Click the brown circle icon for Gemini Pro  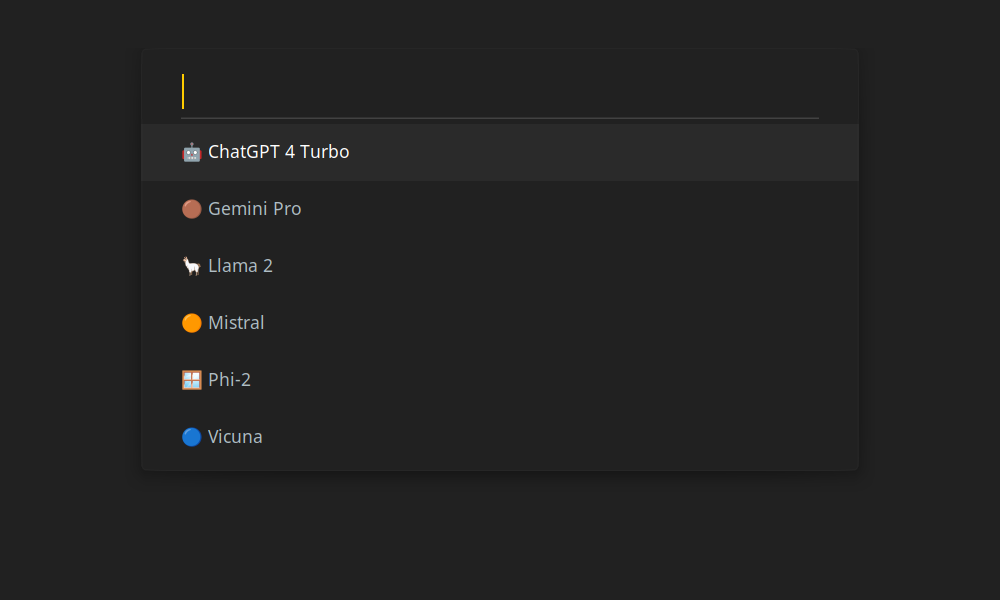pos(191,209)
